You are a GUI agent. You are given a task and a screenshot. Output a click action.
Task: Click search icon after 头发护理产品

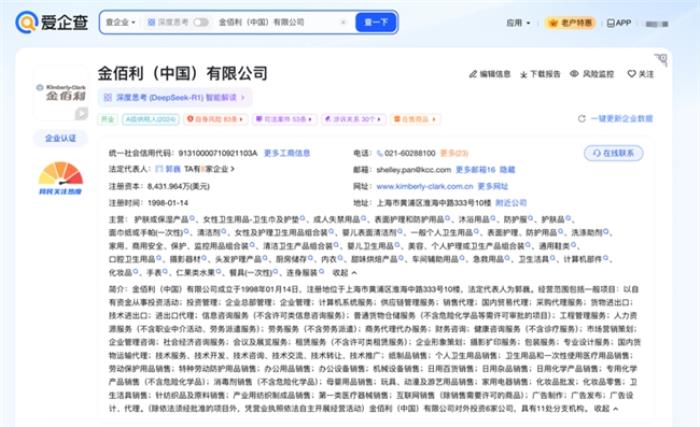[265, 258]
